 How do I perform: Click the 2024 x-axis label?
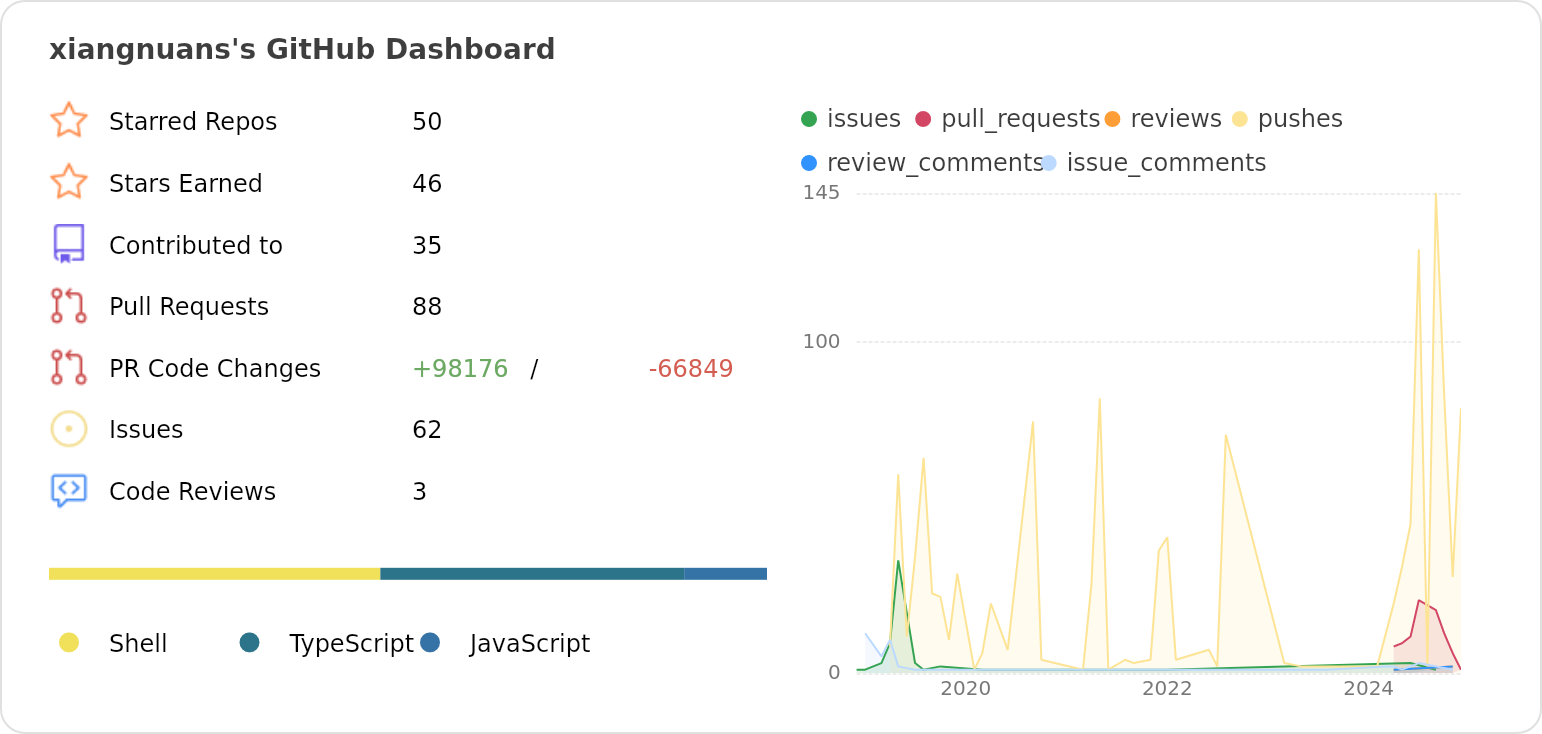pyautogui.click(x=1369, y=688)
